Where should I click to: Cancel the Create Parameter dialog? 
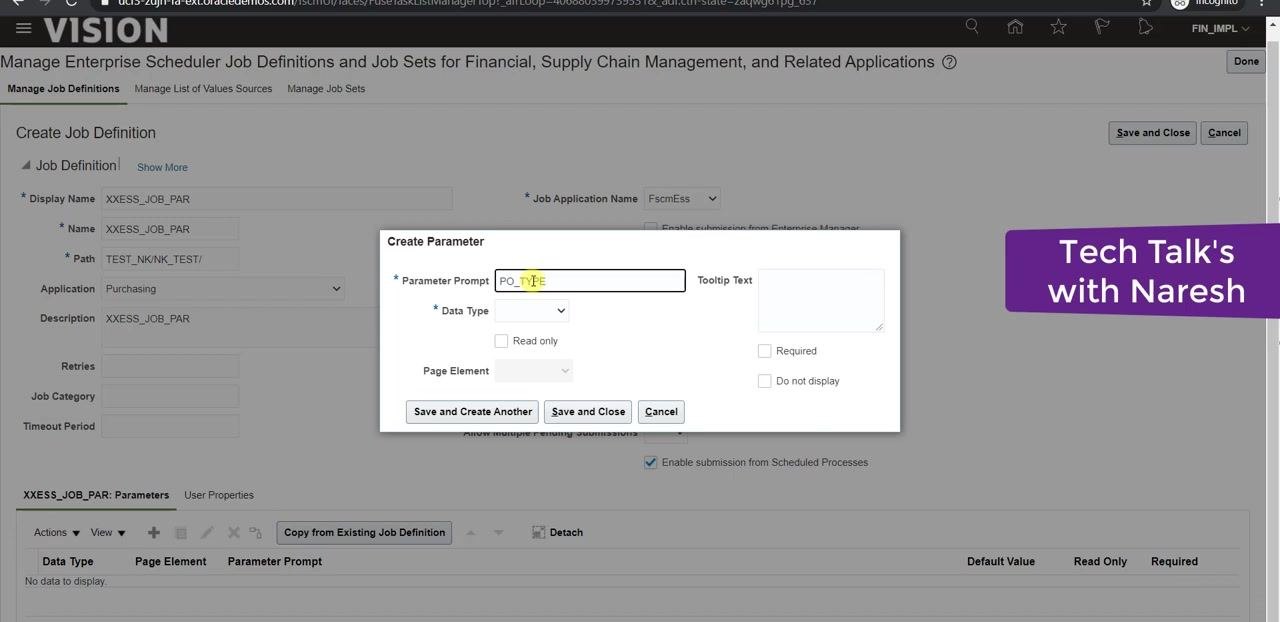click(x=661, y=412)
